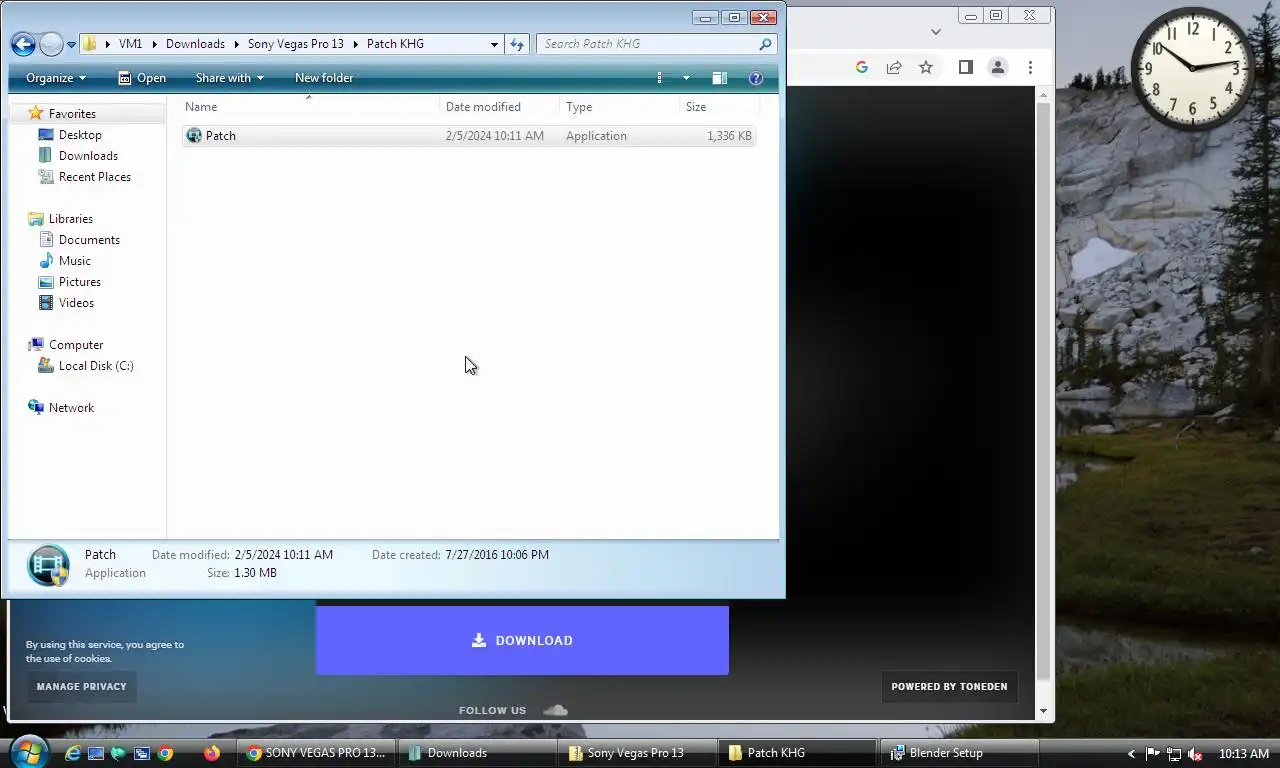Switch to Sony Vegas Pro 13 taskbar window
The height and width of the screenshot is (768, 1280).
click(x=637, y=753)
